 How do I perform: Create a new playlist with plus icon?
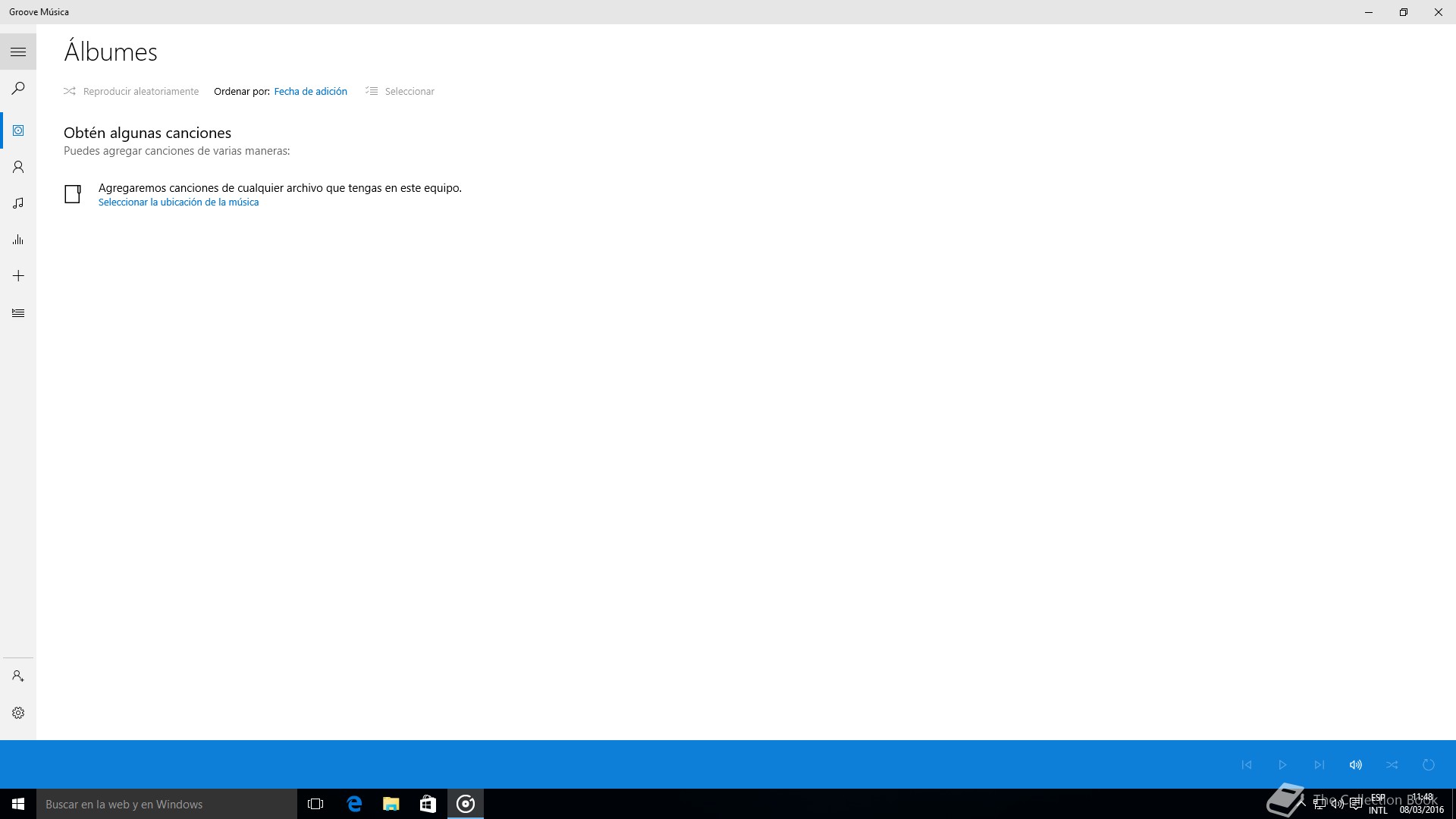pos(18,276)
